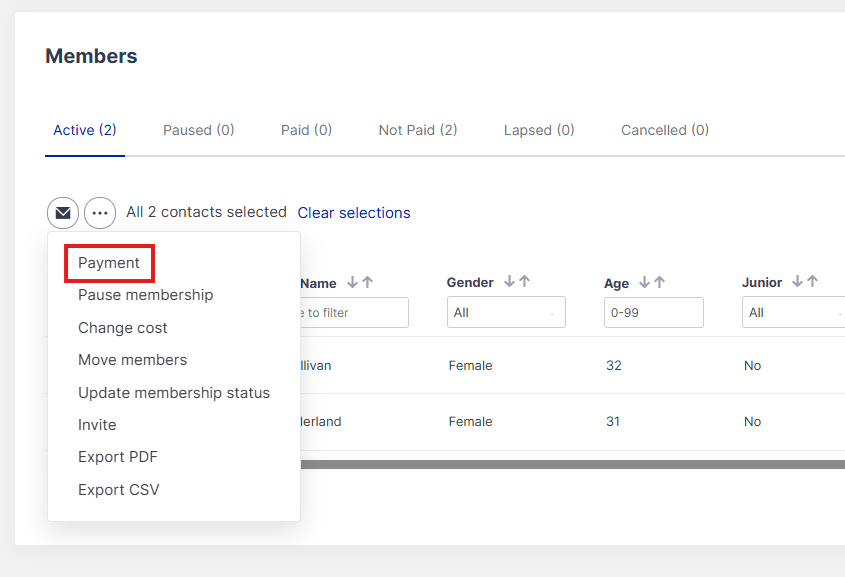Image resolution: width=845 pixels, height=577 pixels.
Task: Click the down sort arrow beside Age
Action: [x=645, y=282]
